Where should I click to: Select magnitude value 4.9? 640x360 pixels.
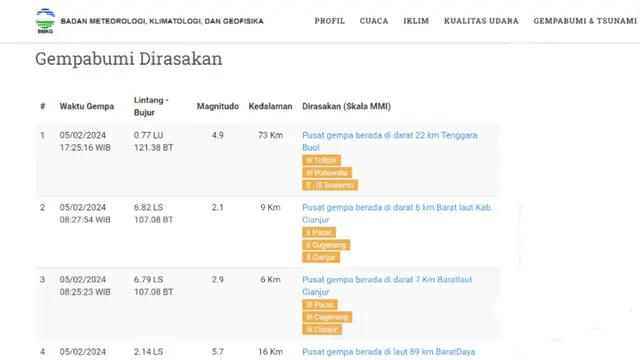click(x=218, y=135)
